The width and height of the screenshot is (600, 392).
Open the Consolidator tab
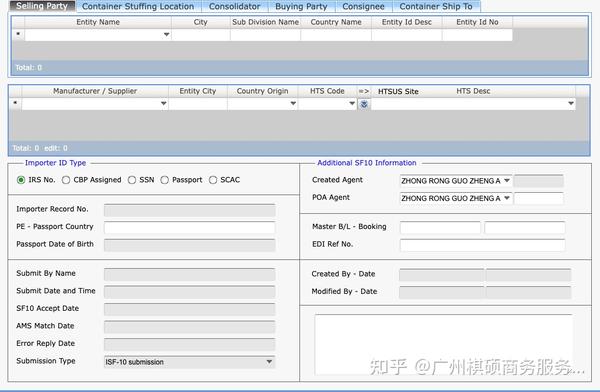pos(234,7)
